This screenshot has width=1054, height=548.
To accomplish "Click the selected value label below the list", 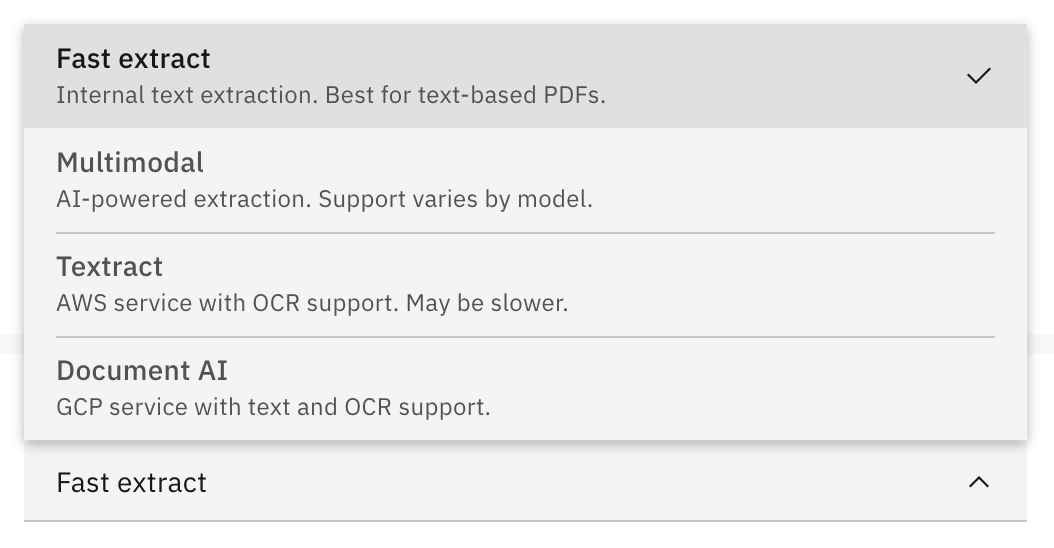I will coord(132,482).
